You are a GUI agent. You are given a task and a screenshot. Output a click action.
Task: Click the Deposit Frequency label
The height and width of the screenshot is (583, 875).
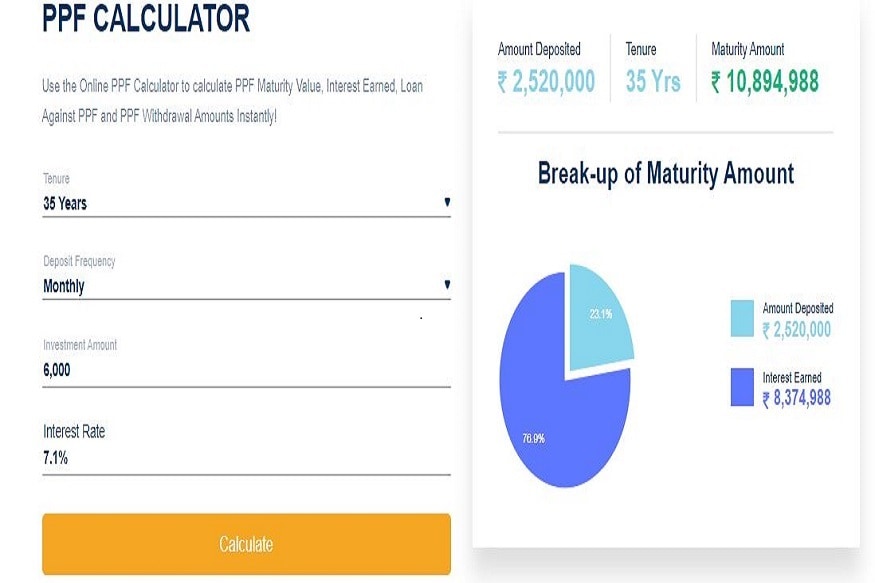(x=79, y=261)
